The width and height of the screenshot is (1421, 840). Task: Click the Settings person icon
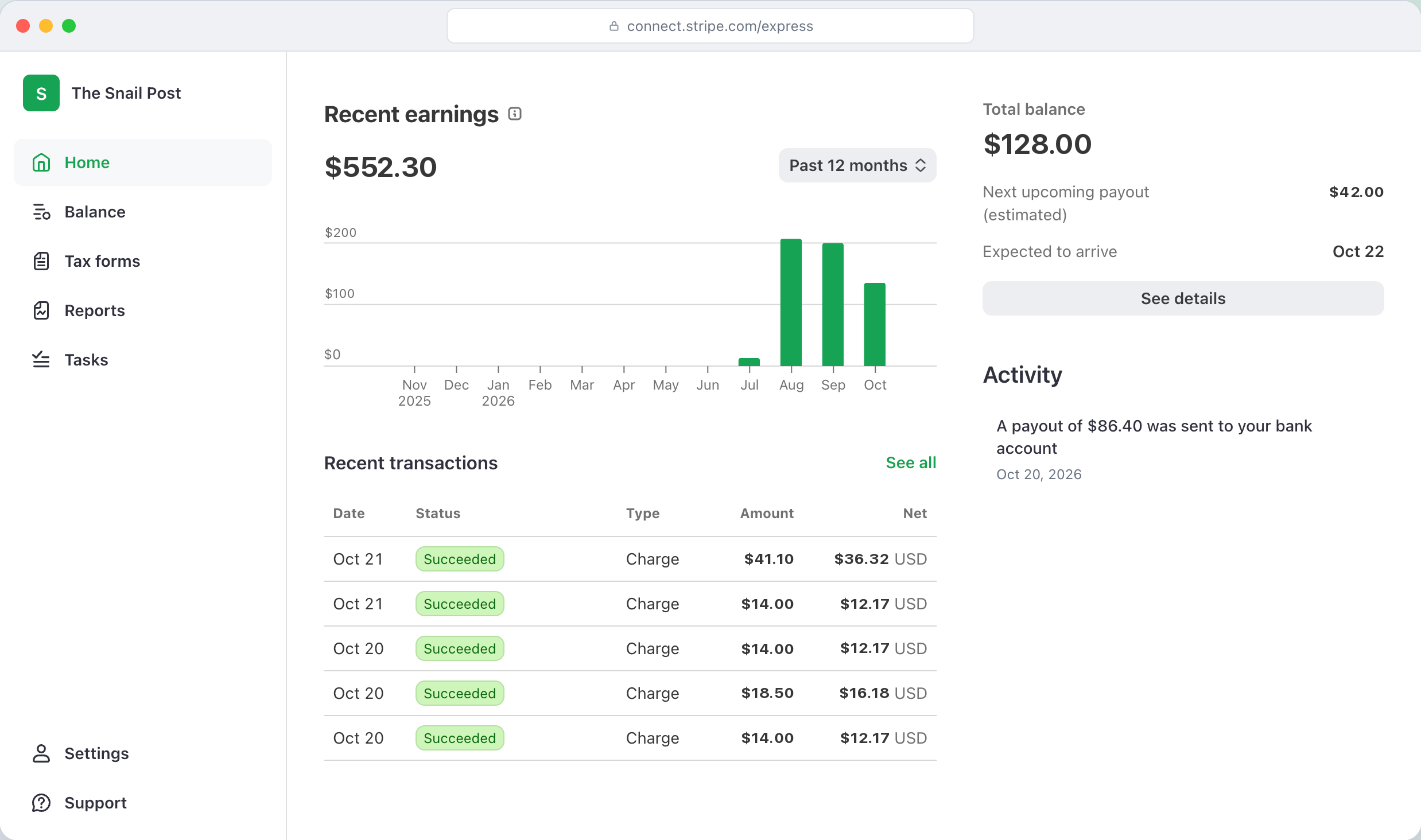pyautogui.click(x=41, y=753)
